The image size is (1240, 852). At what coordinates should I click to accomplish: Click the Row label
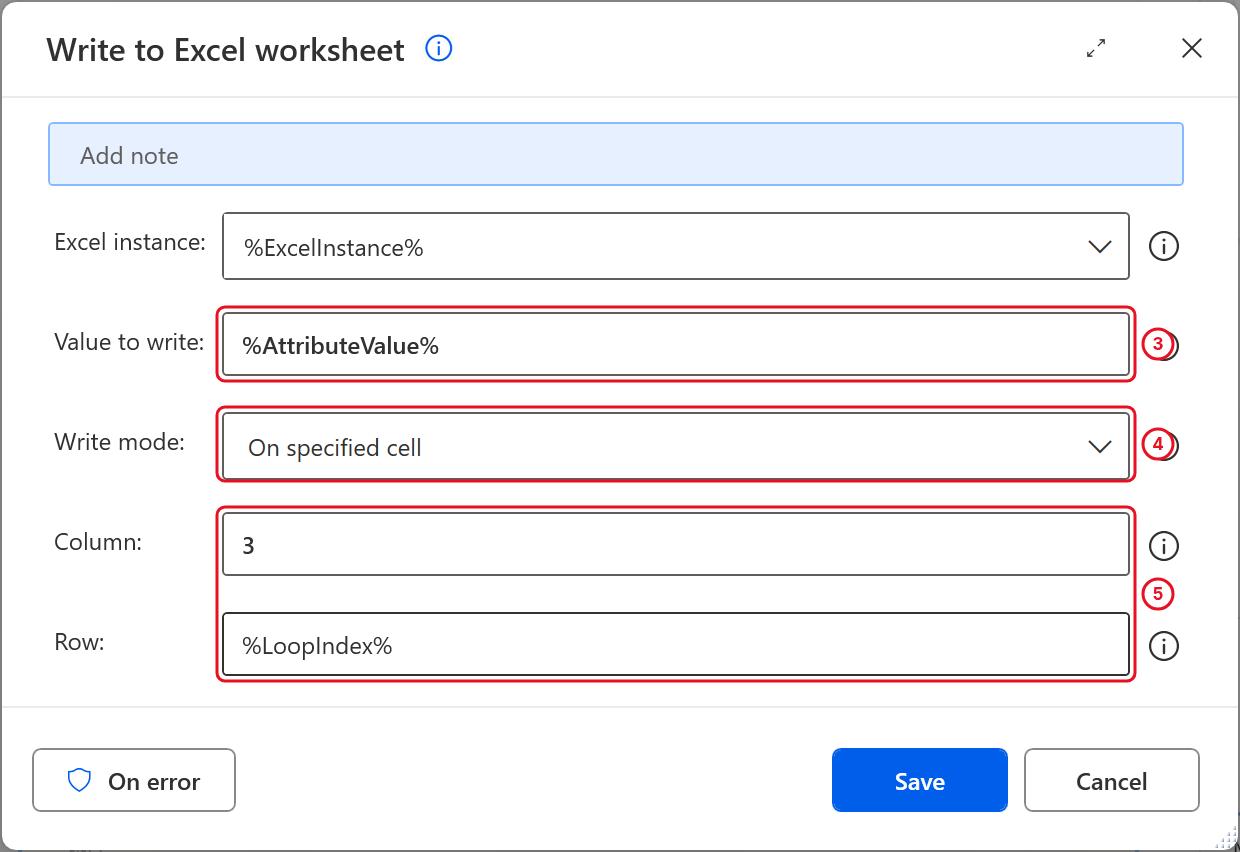pyautogui.click(x=79, y=643)
